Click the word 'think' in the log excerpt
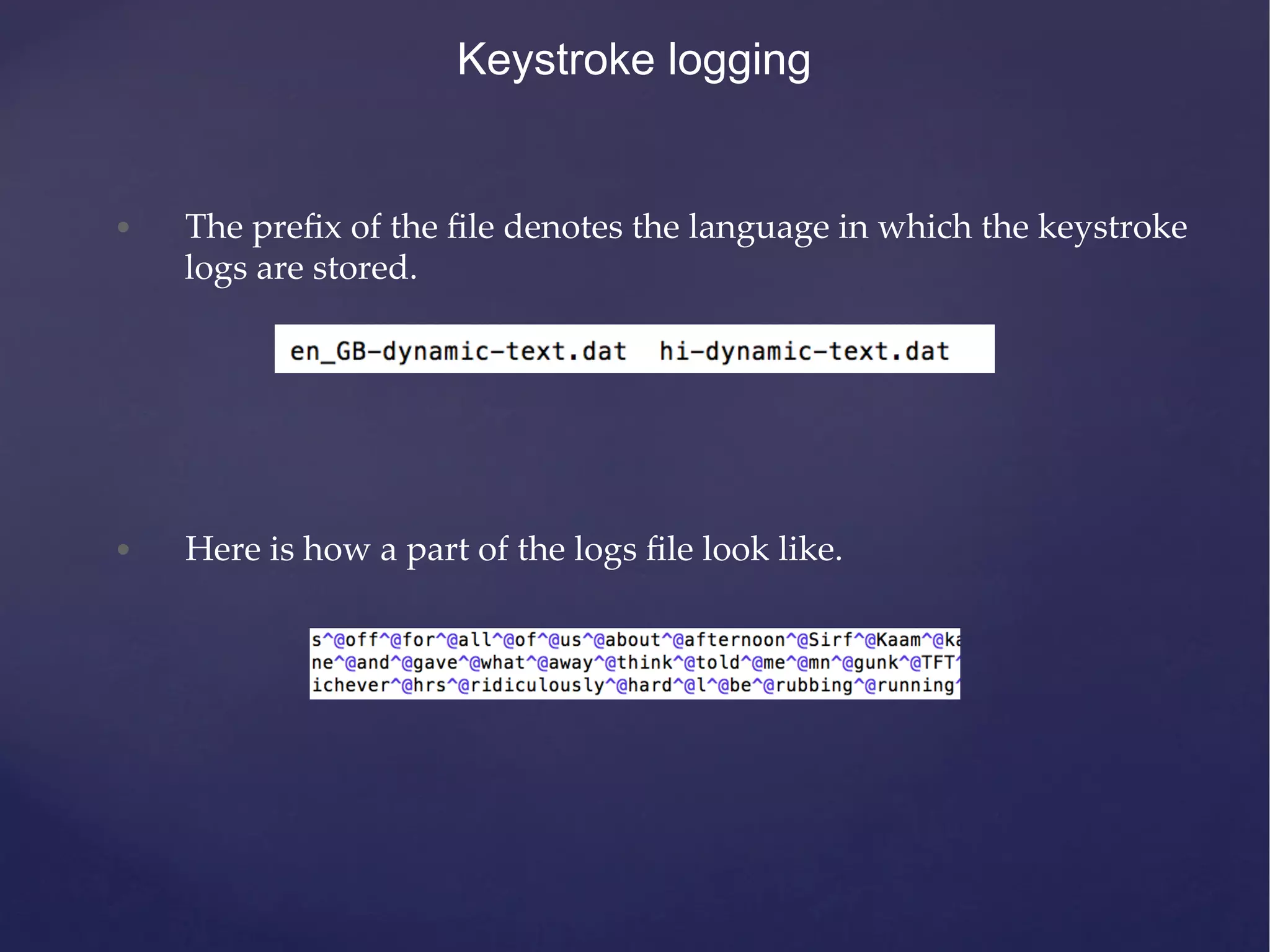The image size is (1270, 952). (645, 663)
